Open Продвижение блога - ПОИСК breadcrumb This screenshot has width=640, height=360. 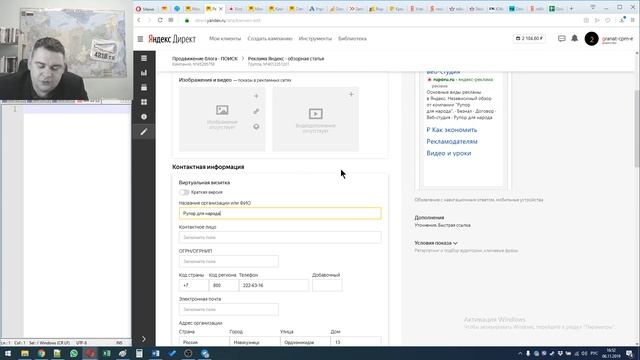(x=204, y=59)
